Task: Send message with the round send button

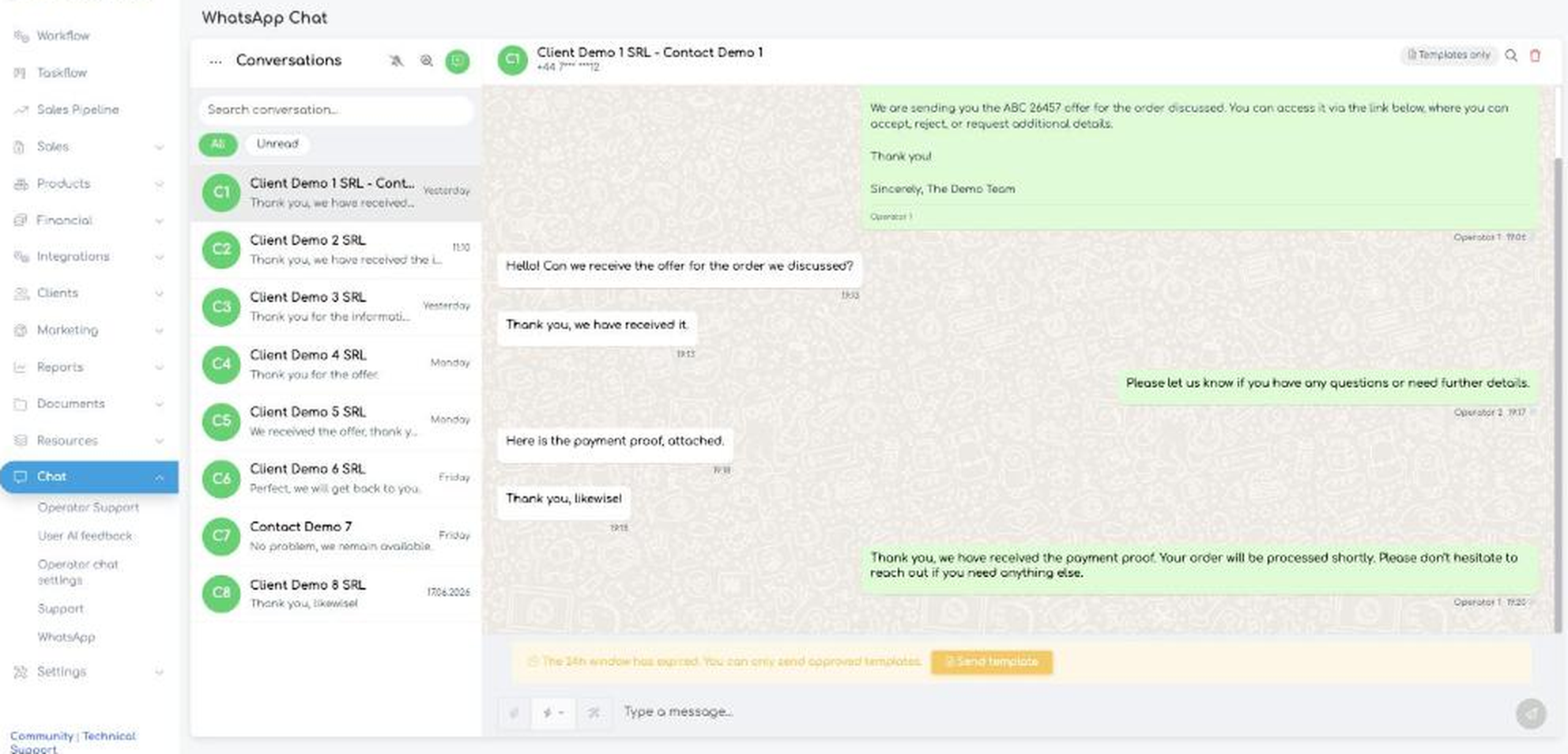Action: (1531, 714)
